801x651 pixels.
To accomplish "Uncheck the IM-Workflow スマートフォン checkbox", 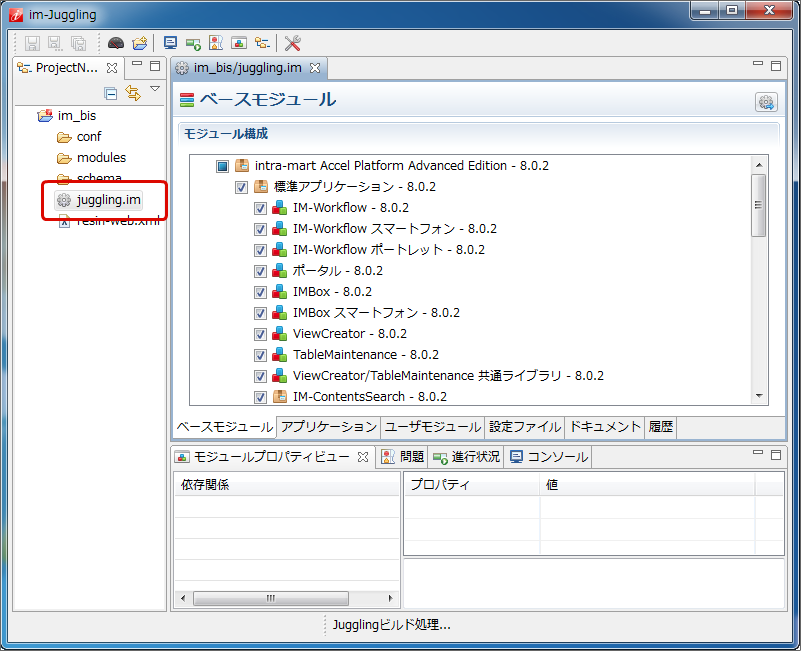I will (260, 229).
